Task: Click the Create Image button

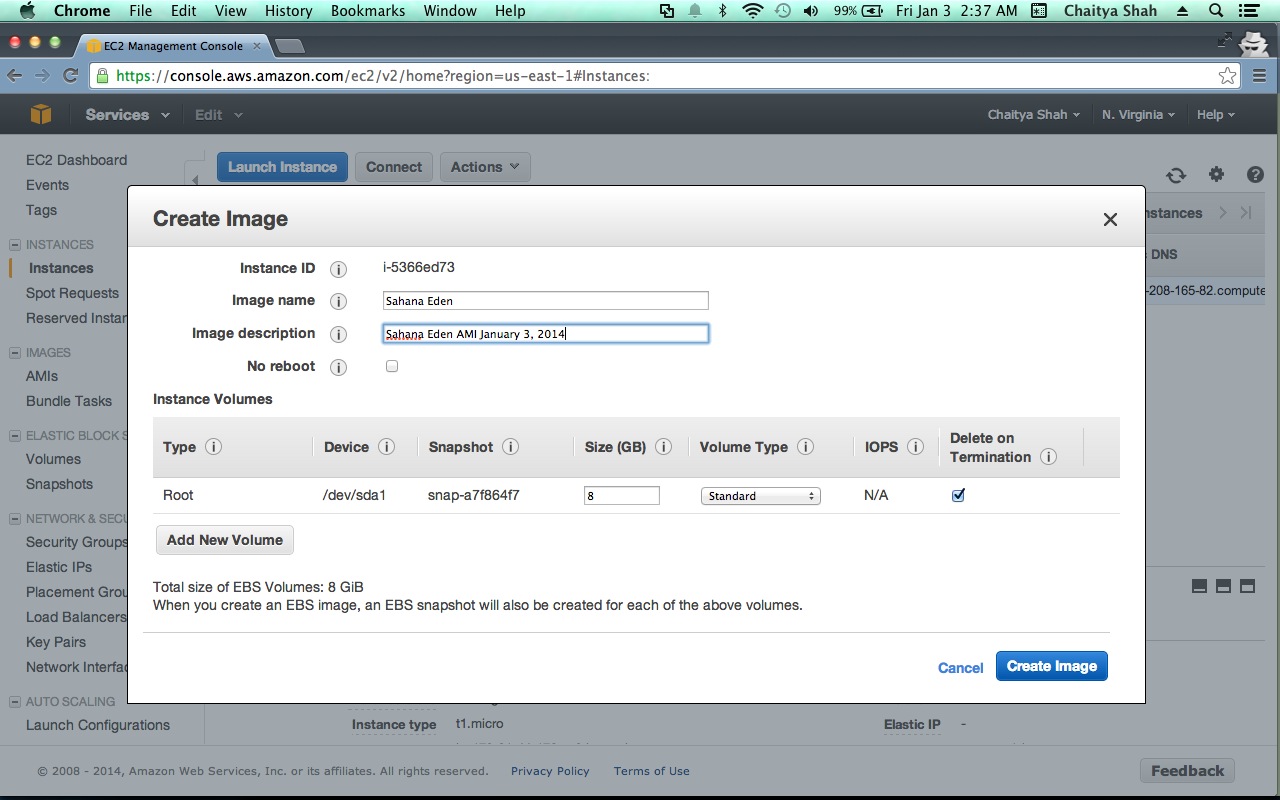Action: coord(1051,666)
